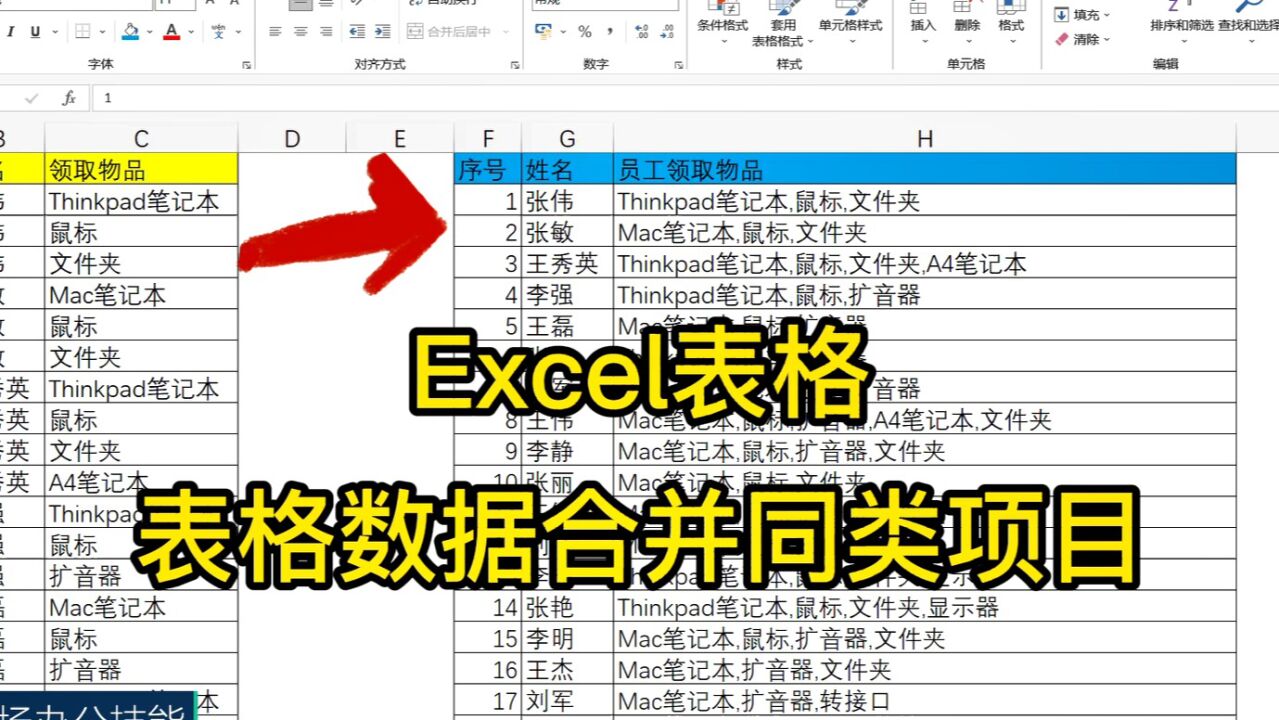
Task: Click into the formula bar showing 1
Action: pos(685,98)
